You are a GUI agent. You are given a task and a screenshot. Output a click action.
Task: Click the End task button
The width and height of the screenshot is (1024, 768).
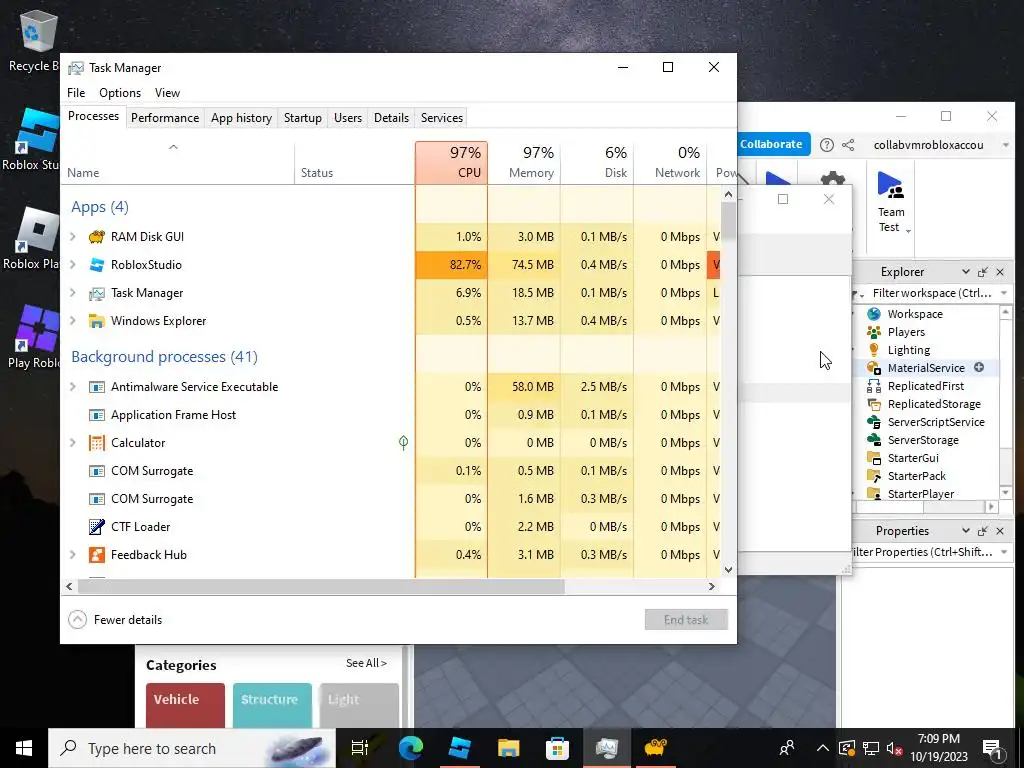[686, 620]
